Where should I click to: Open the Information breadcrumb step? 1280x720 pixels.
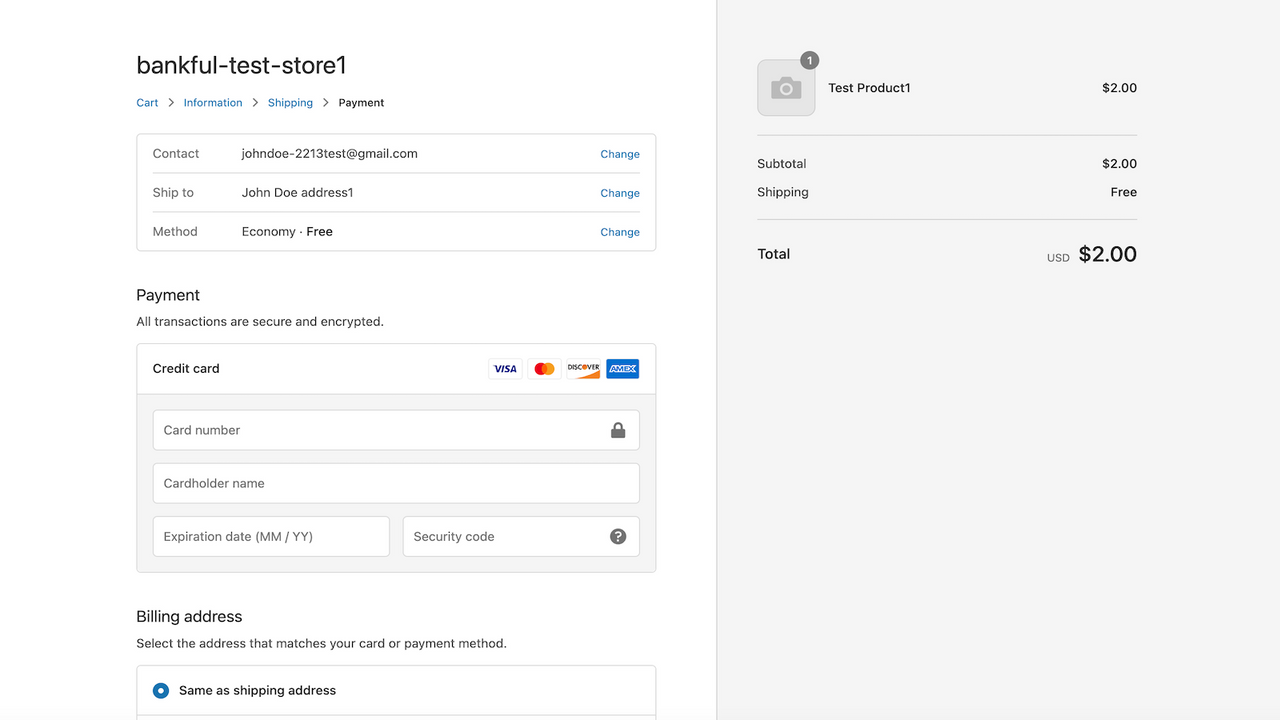click(x=213, y=103)
